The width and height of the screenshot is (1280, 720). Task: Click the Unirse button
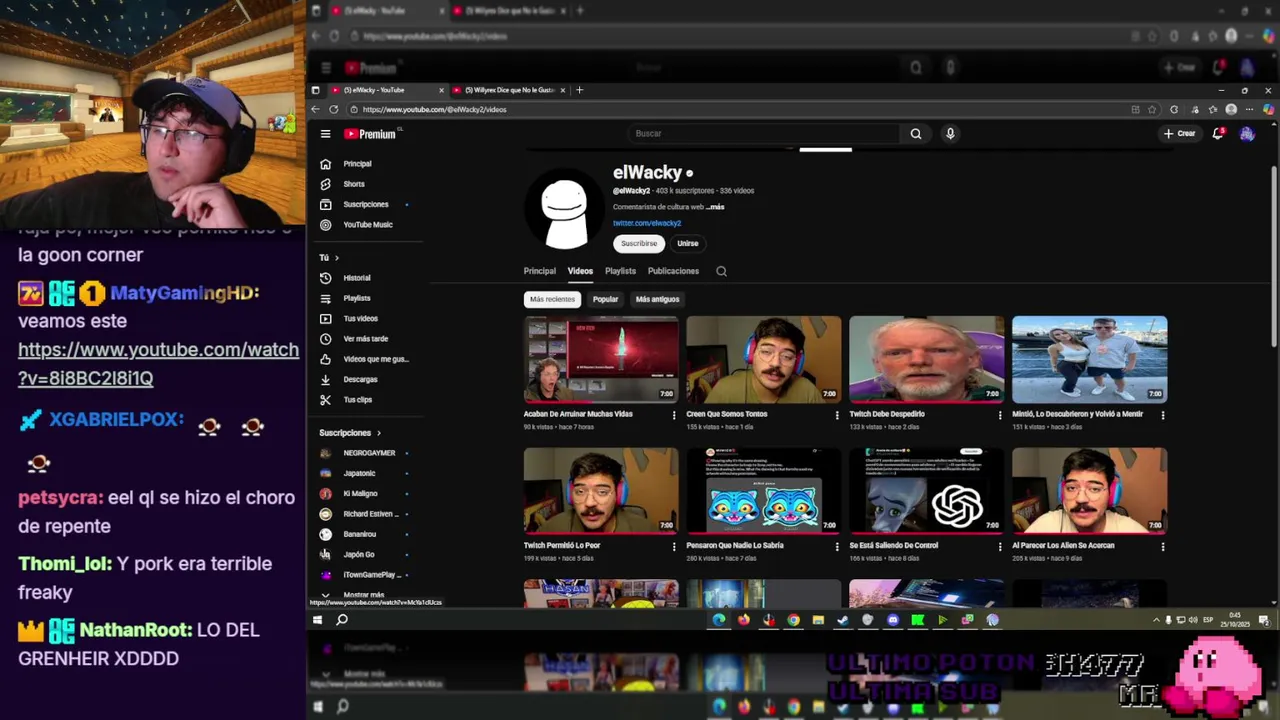pos(687,244)
